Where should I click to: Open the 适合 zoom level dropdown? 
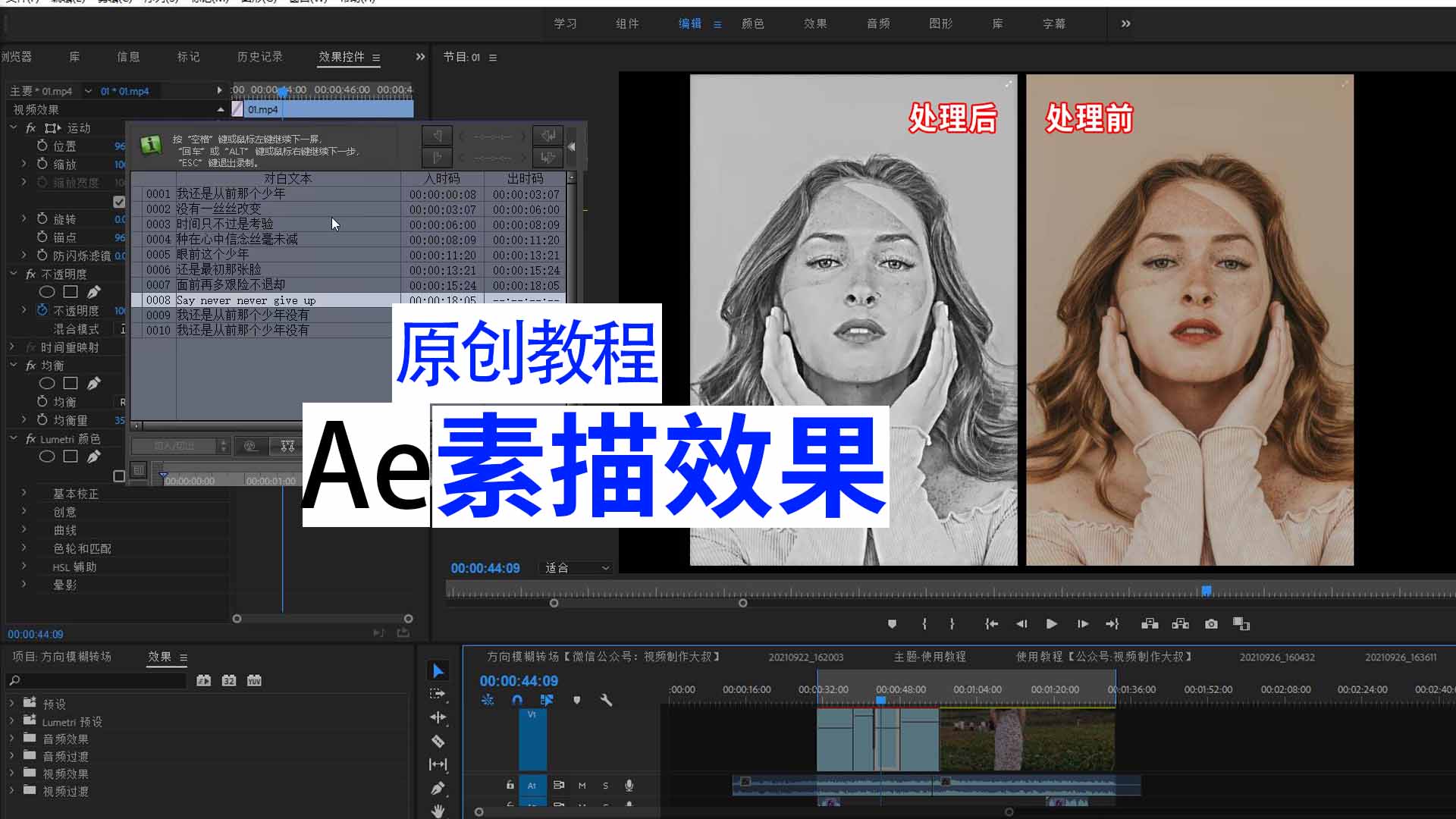(x=577, y=568)
